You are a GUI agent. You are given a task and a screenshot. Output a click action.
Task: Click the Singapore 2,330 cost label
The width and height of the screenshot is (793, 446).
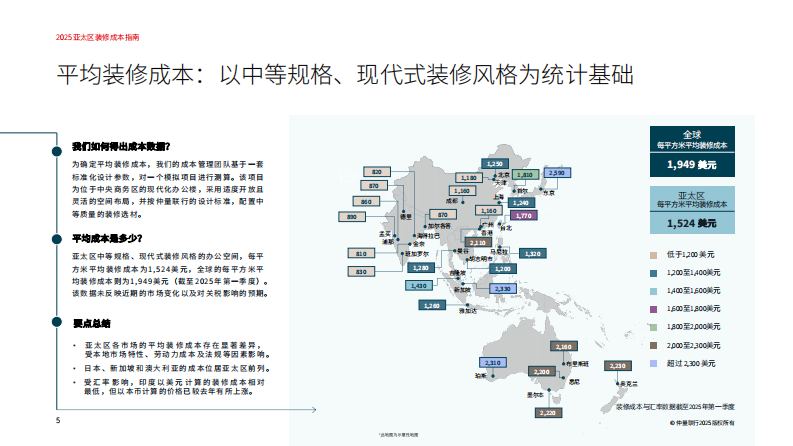click(501, 288)
